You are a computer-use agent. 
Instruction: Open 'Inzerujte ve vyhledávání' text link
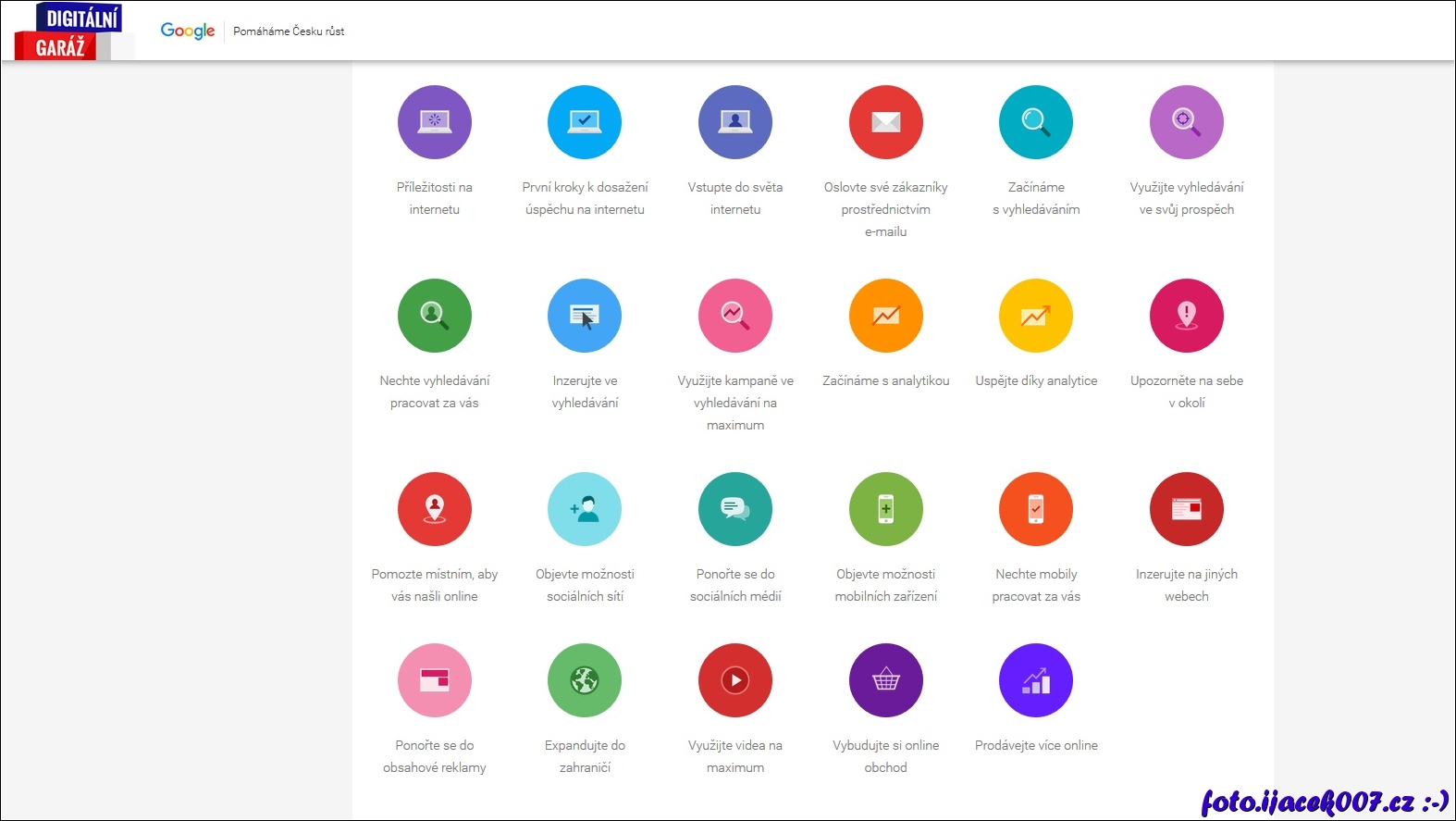click(x=585, y=392)
